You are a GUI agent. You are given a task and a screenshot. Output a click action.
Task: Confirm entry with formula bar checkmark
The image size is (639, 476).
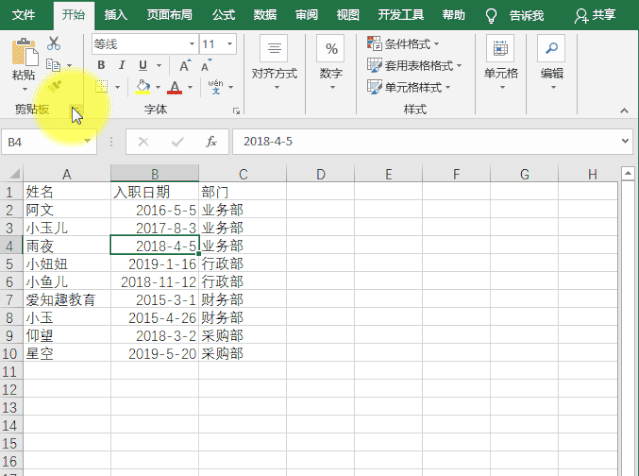(x=177, y=142)
